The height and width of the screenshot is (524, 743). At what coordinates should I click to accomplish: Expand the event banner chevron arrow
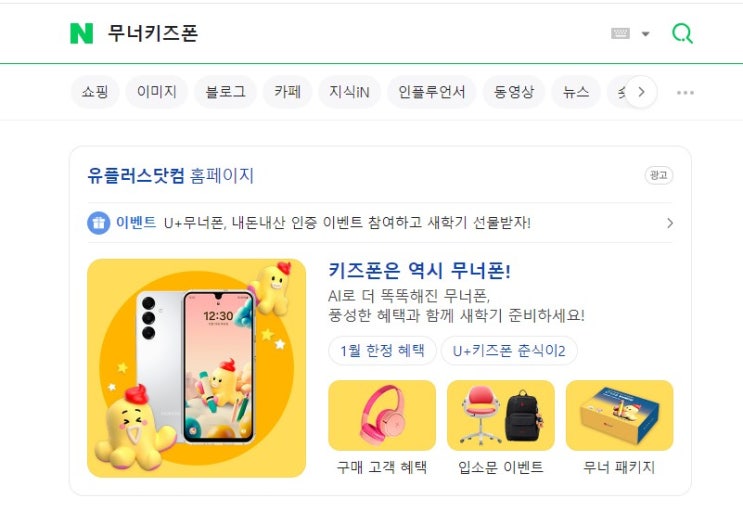click(670, 223)
